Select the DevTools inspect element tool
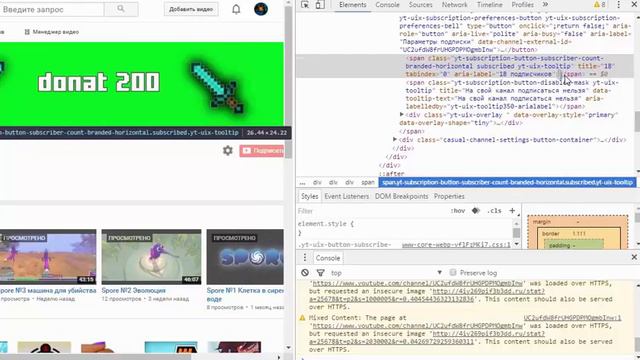The width and height of the screenshot is (640, 360). click(305, 4)
